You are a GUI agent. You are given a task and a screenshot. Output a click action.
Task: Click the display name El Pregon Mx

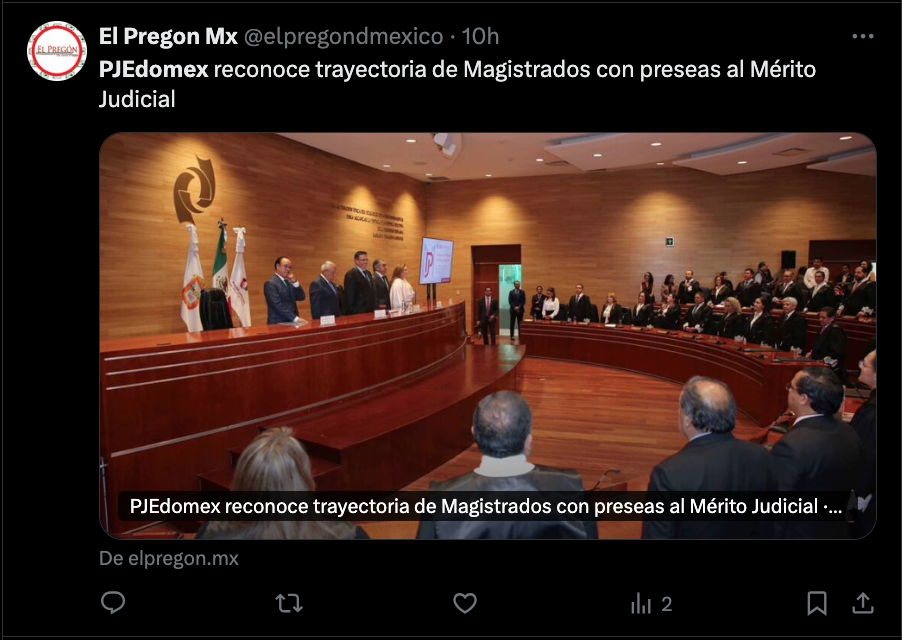coord(168,36)
